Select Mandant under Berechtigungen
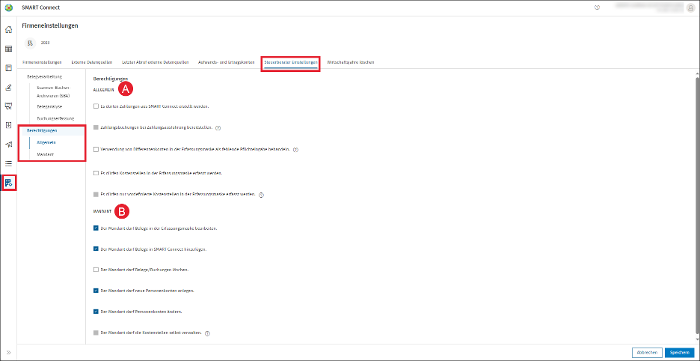 tap(45, 154)
